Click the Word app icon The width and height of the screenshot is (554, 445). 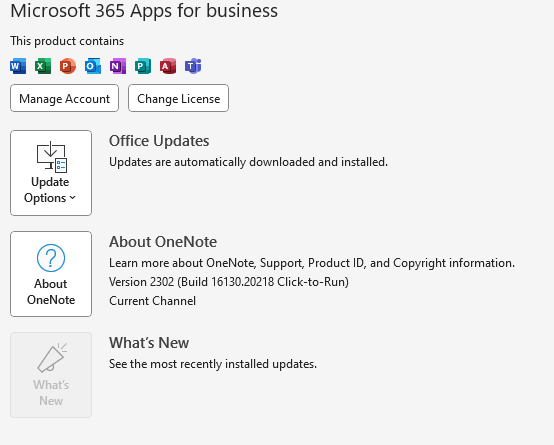tap(18, 66)
